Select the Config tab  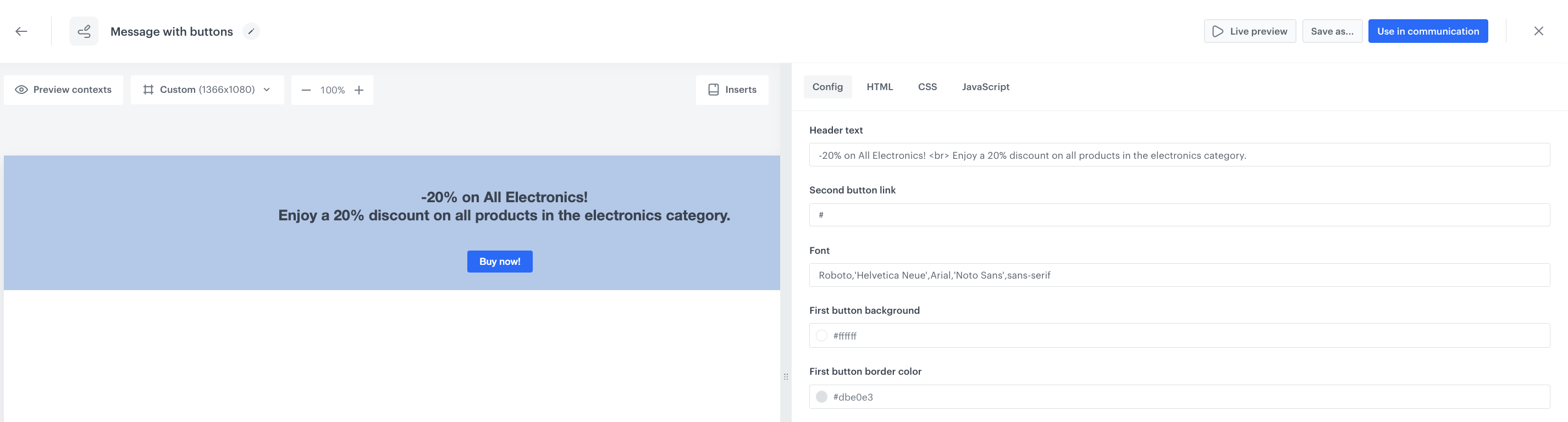click(827, 87)
